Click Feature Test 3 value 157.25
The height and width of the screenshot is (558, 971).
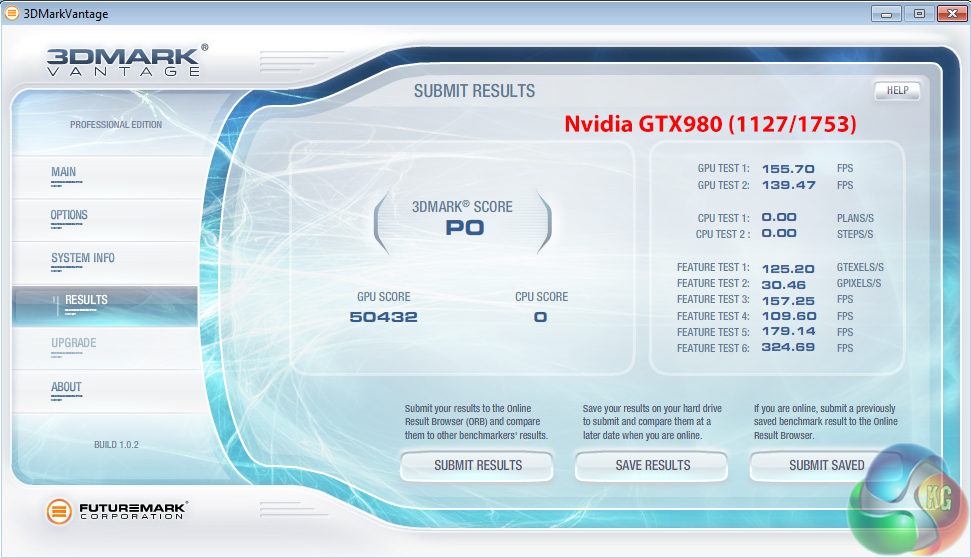coord(788,301)
